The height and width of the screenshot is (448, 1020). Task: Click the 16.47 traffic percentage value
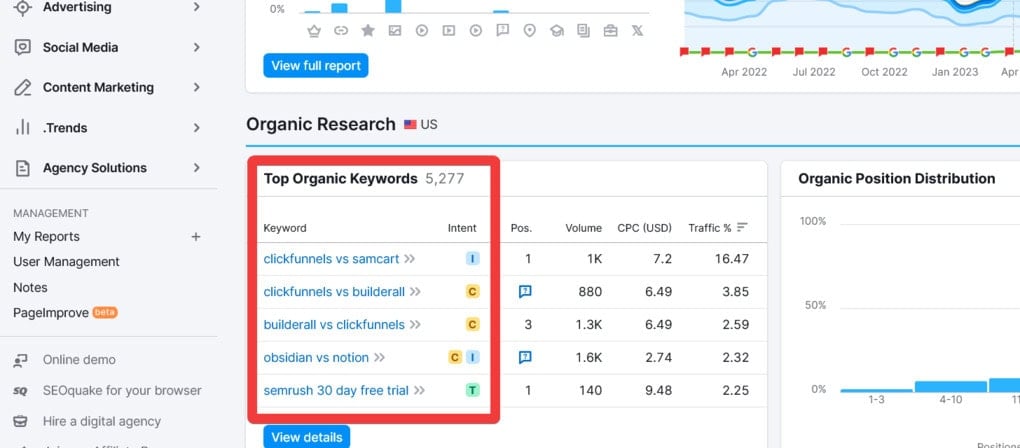(731, 259)
